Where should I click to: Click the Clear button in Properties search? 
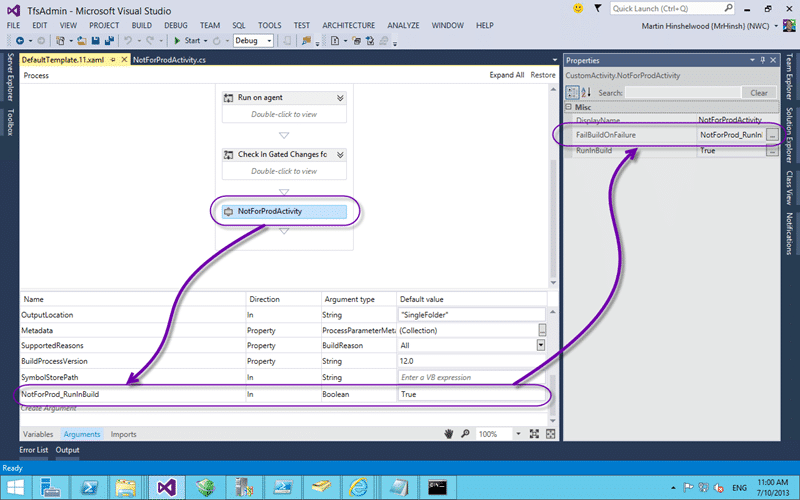[759, 92]
